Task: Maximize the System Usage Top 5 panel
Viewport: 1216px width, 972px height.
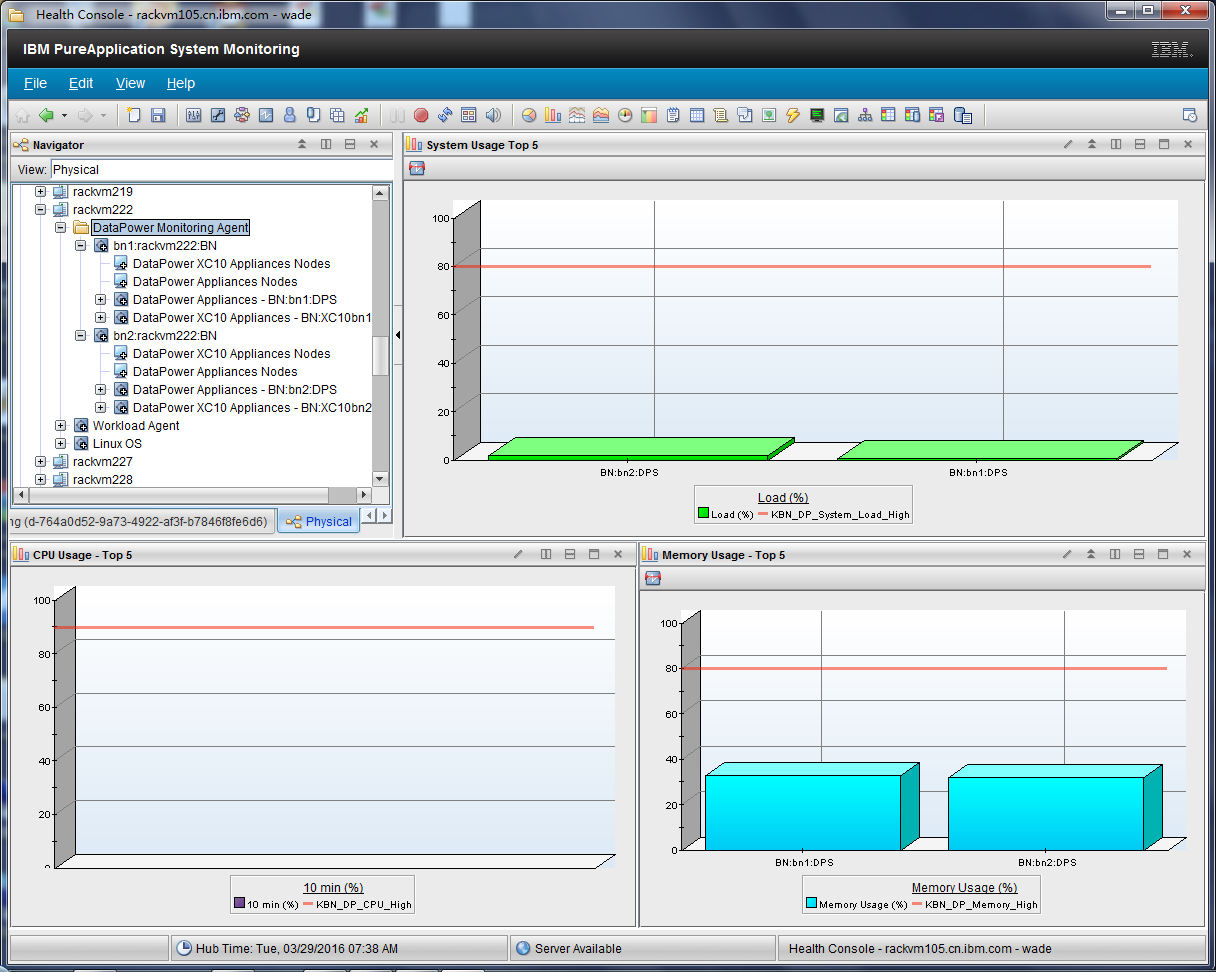Action: [x=1164, y=145]
